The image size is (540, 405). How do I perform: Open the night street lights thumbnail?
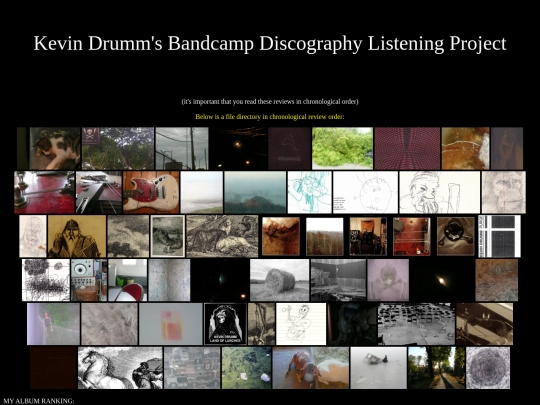coord(238,148)
